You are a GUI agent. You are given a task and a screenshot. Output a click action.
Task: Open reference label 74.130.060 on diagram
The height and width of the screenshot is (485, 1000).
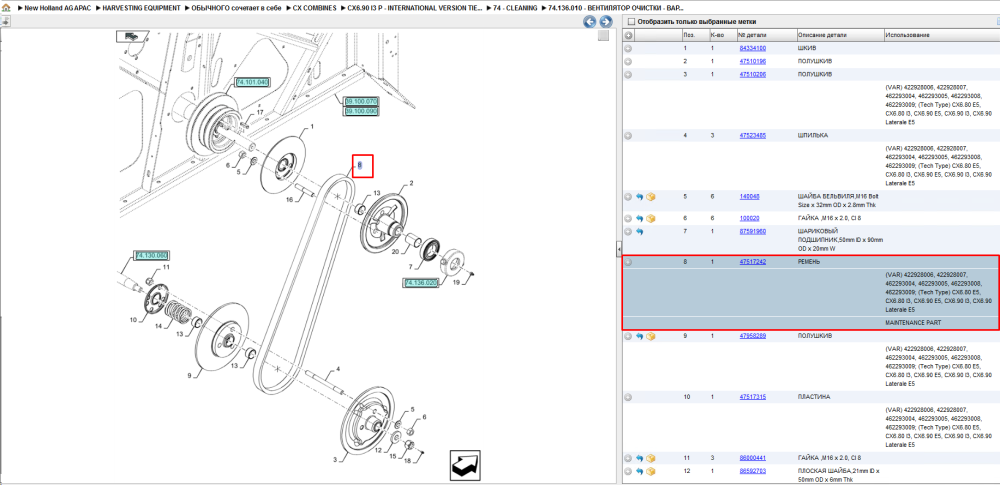pyautogui.click(x=151, y=256)
